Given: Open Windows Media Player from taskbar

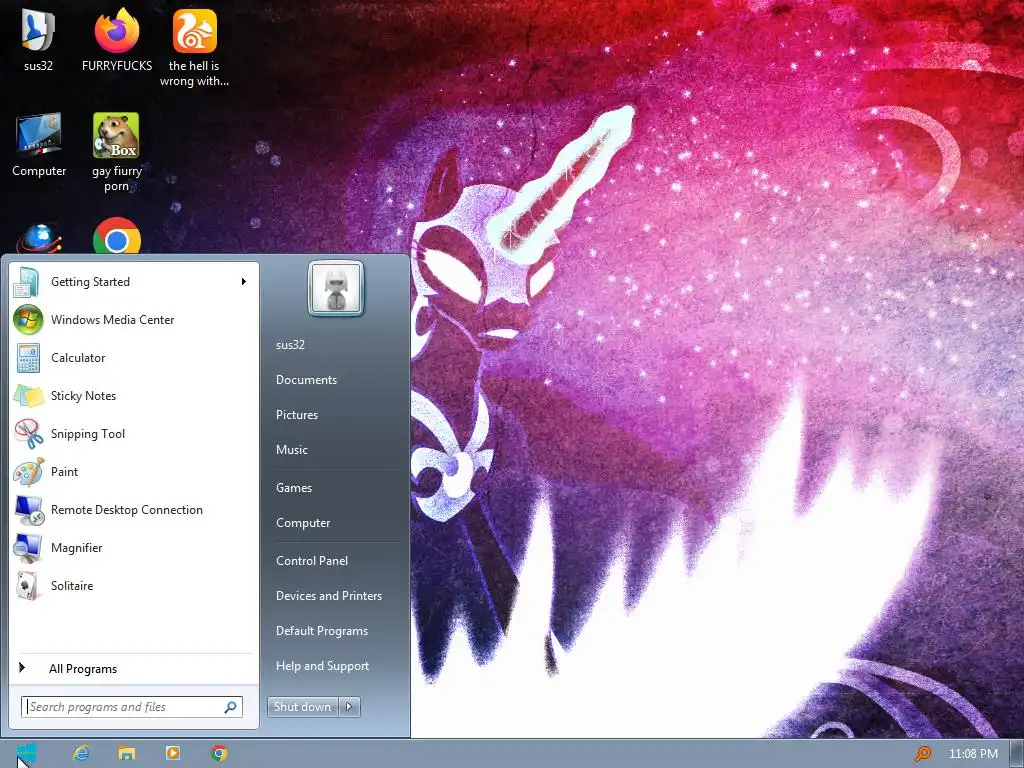Looking at the screenshot, I should pos(173,753).
